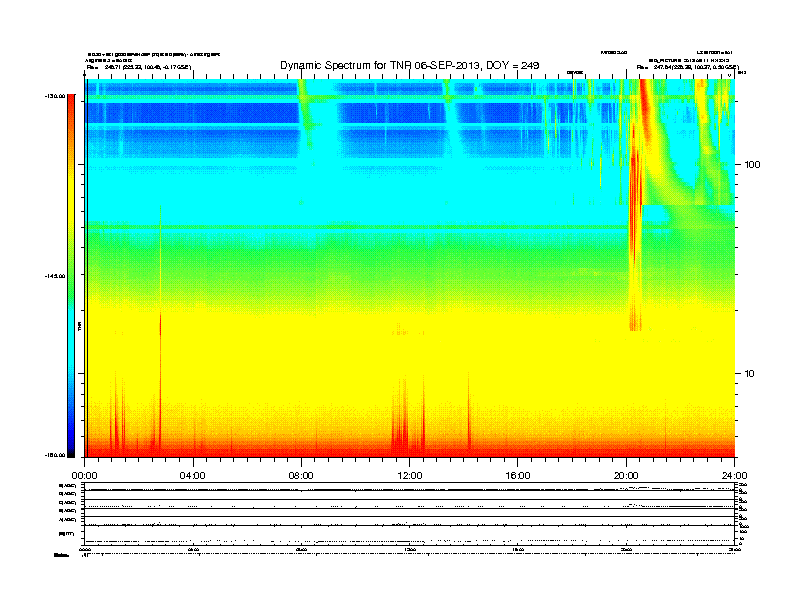This screenshot has height=612, width=792.
Task: Click the -130.00 color scale label
Action: click(x=55, y=95)
